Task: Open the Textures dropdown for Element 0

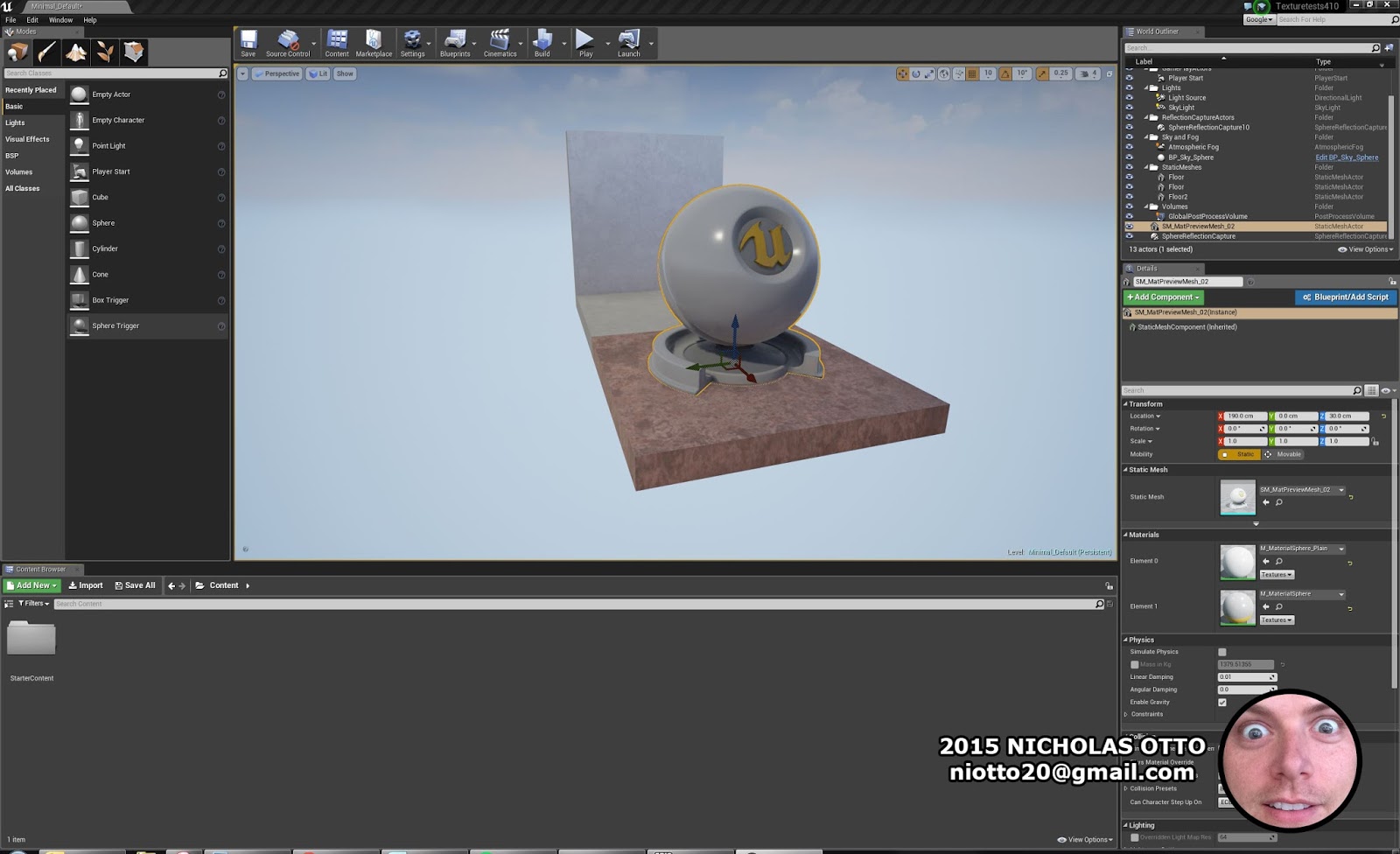Action: [1277, 575]
